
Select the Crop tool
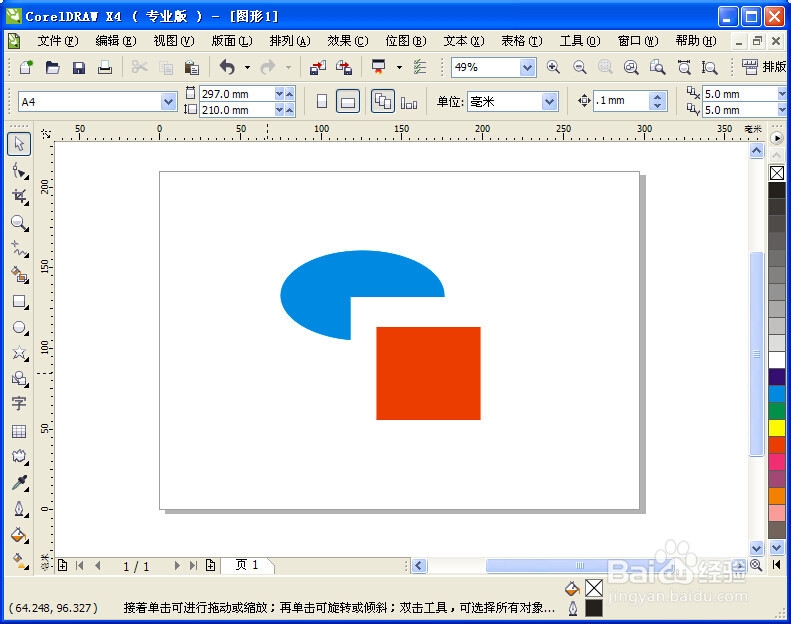coord(19,196)
